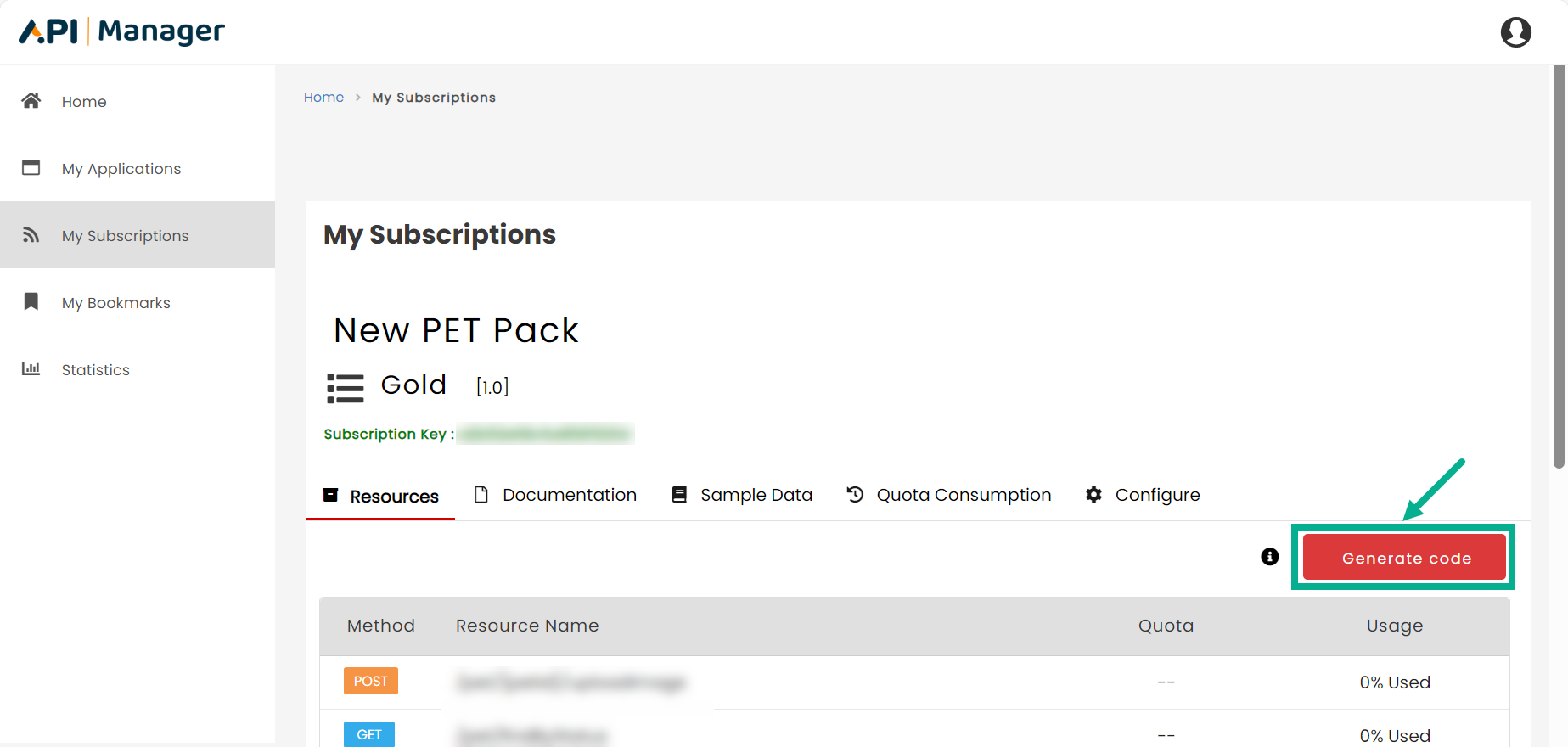Open the Sample Data tab
Screen dimensions: 1568x747
(742, 495)
